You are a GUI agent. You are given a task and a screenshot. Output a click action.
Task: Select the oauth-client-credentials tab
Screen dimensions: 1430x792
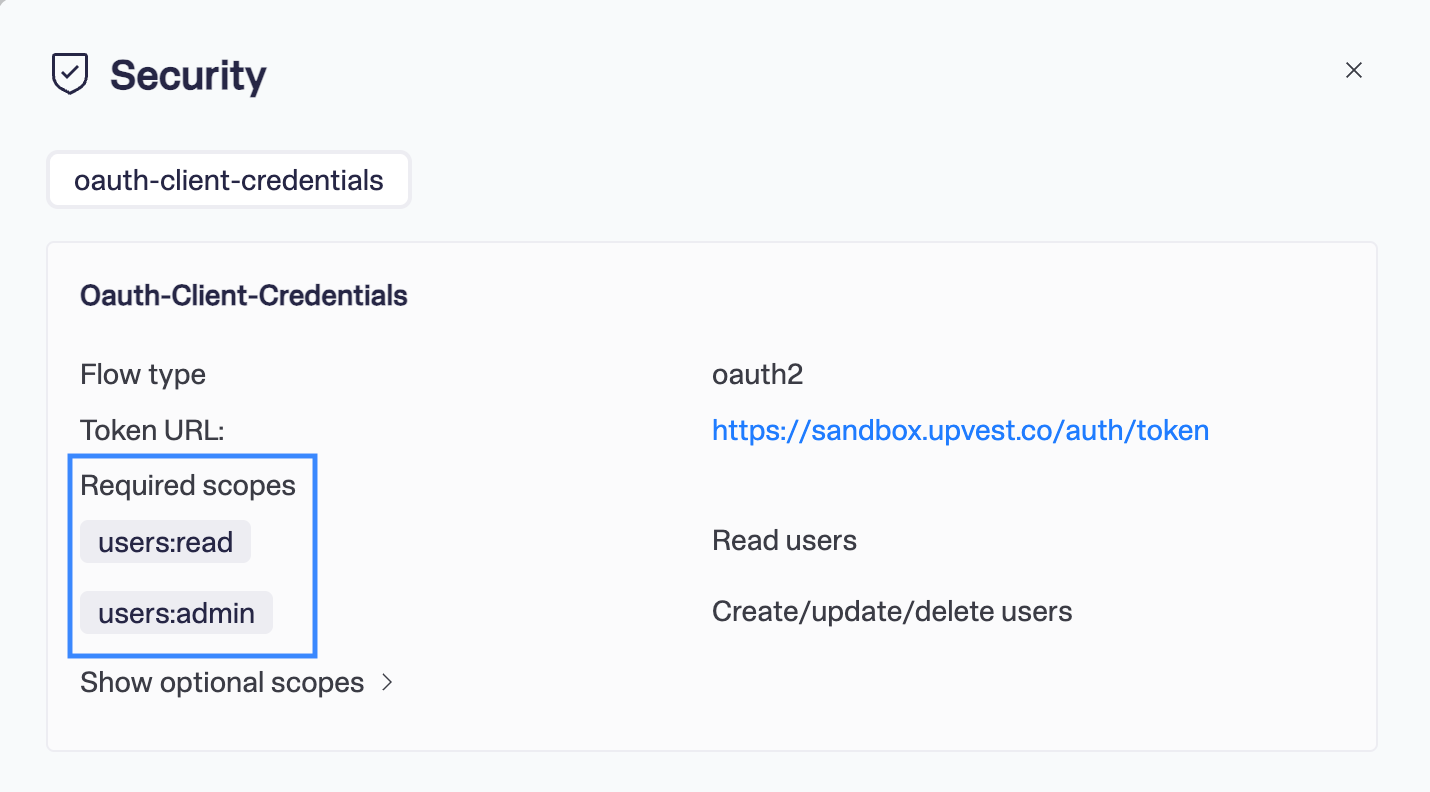coord(229,180)
